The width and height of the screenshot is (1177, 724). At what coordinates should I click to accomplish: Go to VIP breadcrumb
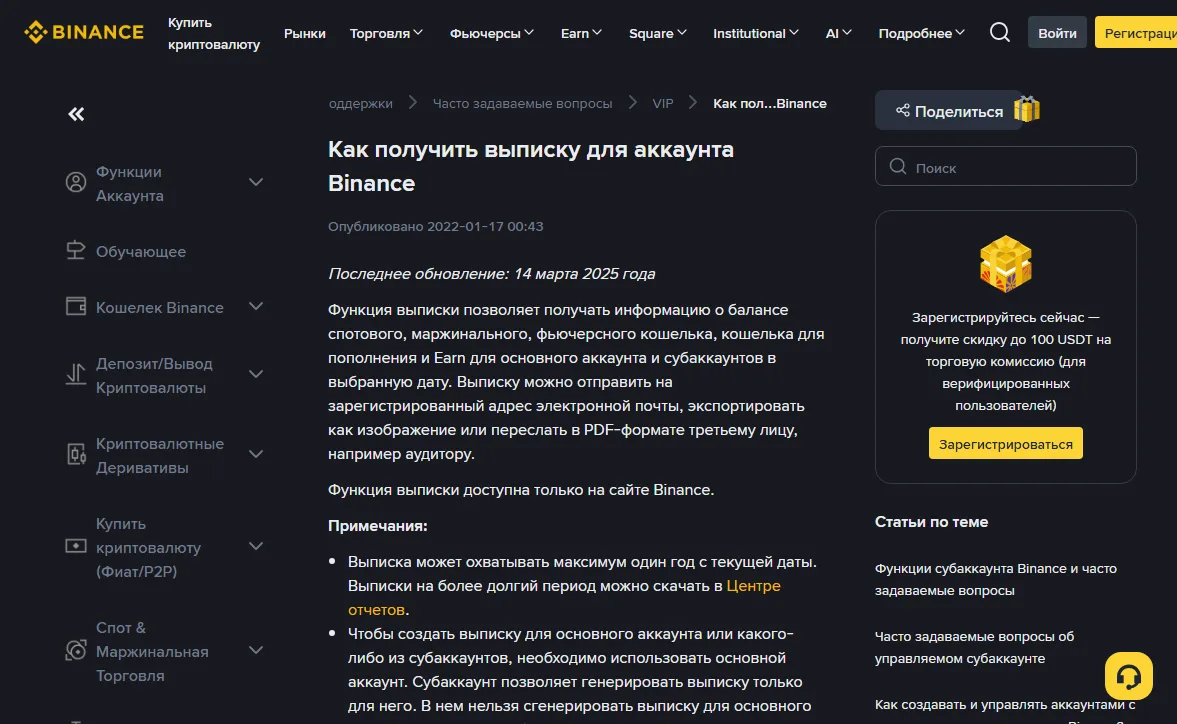663,104
